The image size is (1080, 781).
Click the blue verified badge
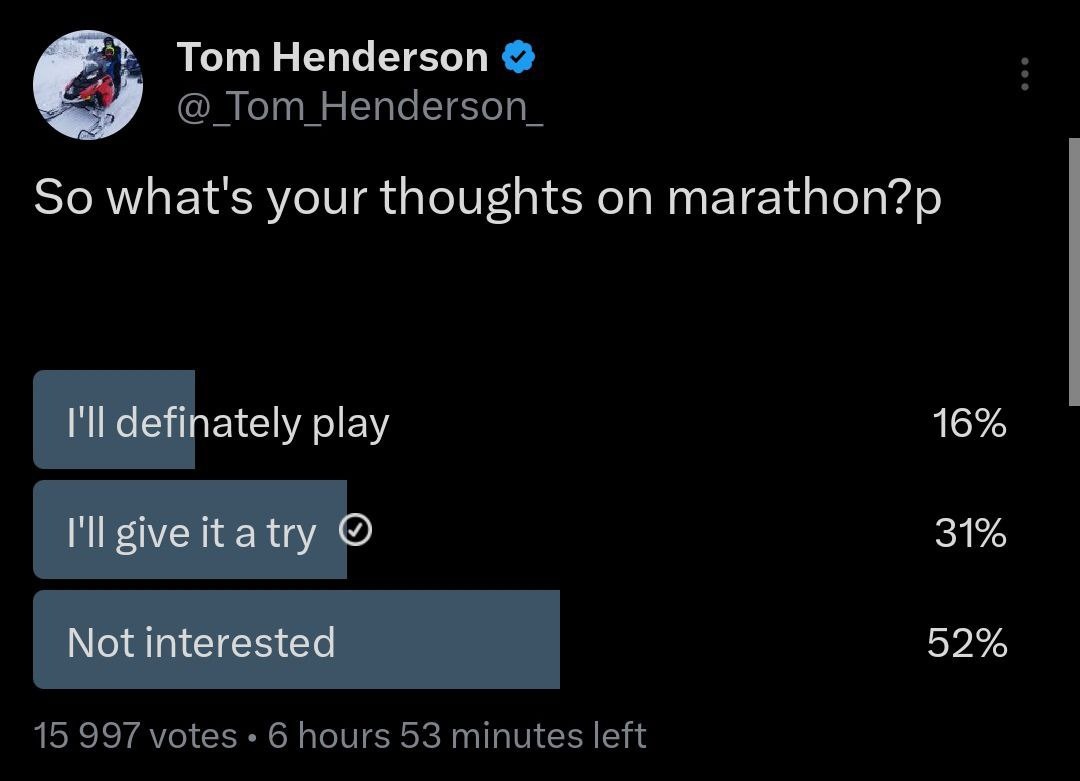[x=518, y=58]
